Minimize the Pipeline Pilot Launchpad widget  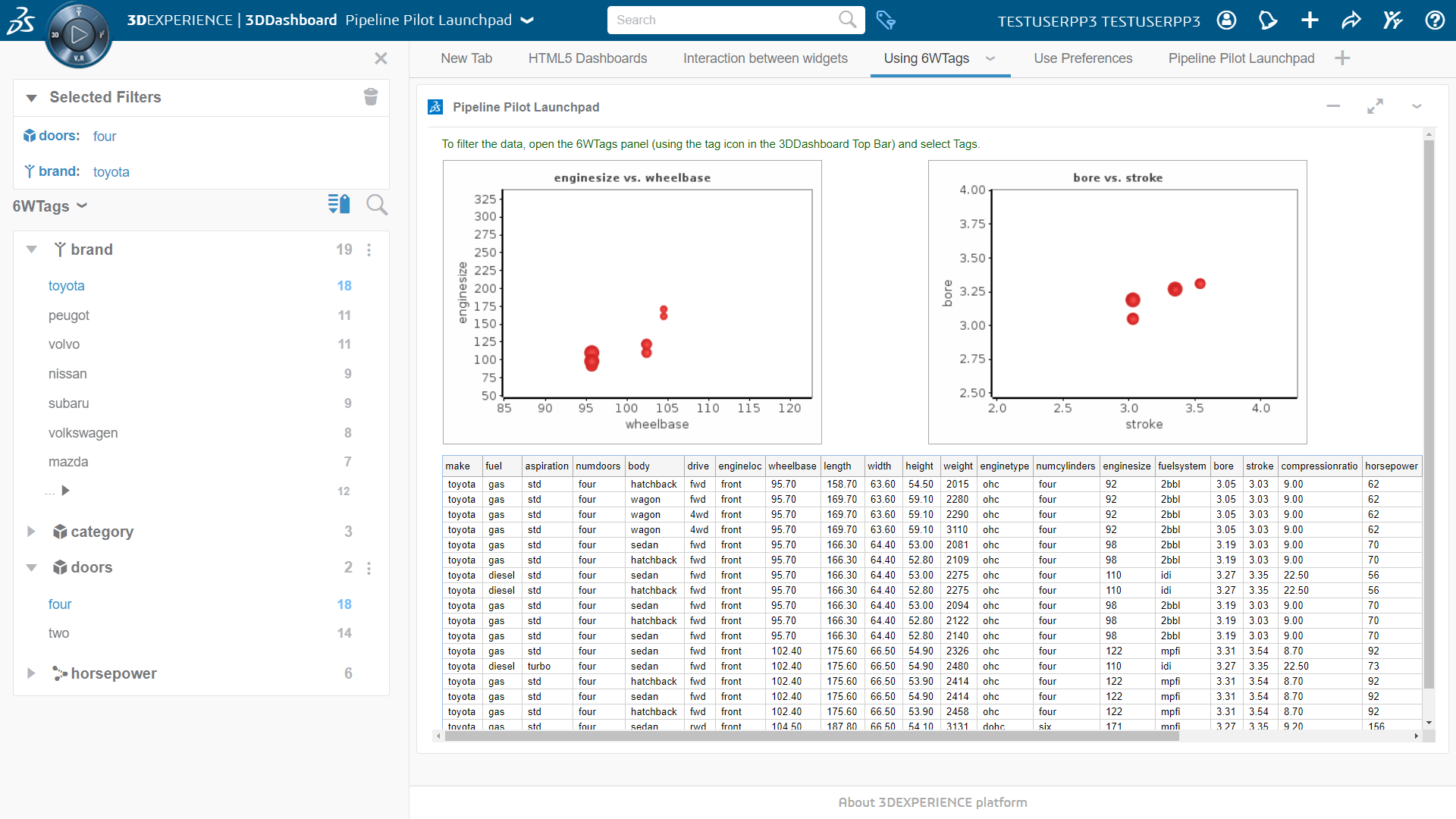pyautogui.click(x=1333, y=107)
